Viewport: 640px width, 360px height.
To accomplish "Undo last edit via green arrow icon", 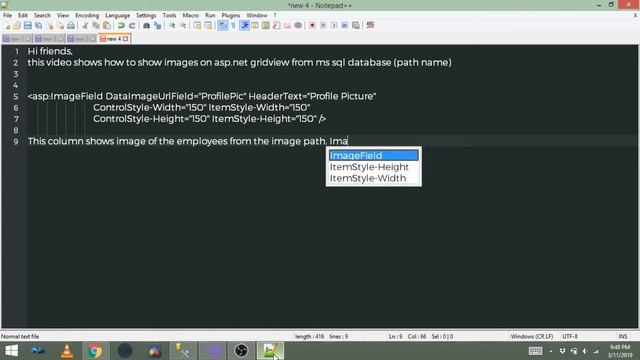I will coord(121,26).
